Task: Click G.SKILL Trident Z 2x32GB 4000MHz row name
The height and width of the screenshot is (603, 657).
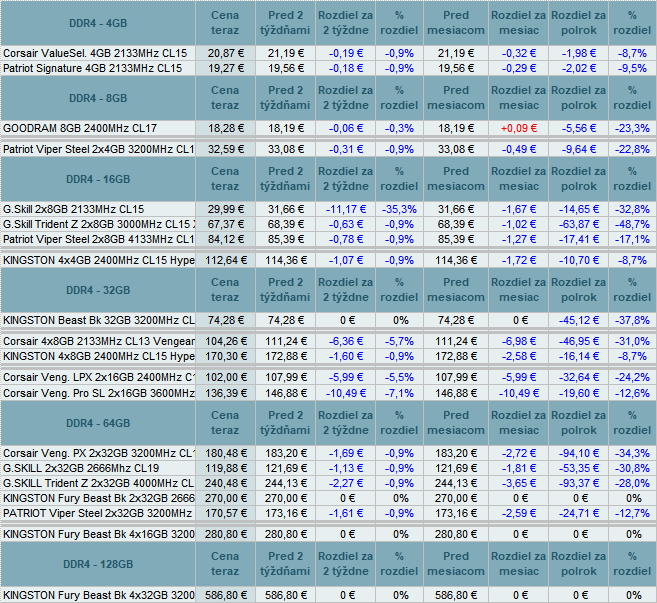Action: pos(98,483)
